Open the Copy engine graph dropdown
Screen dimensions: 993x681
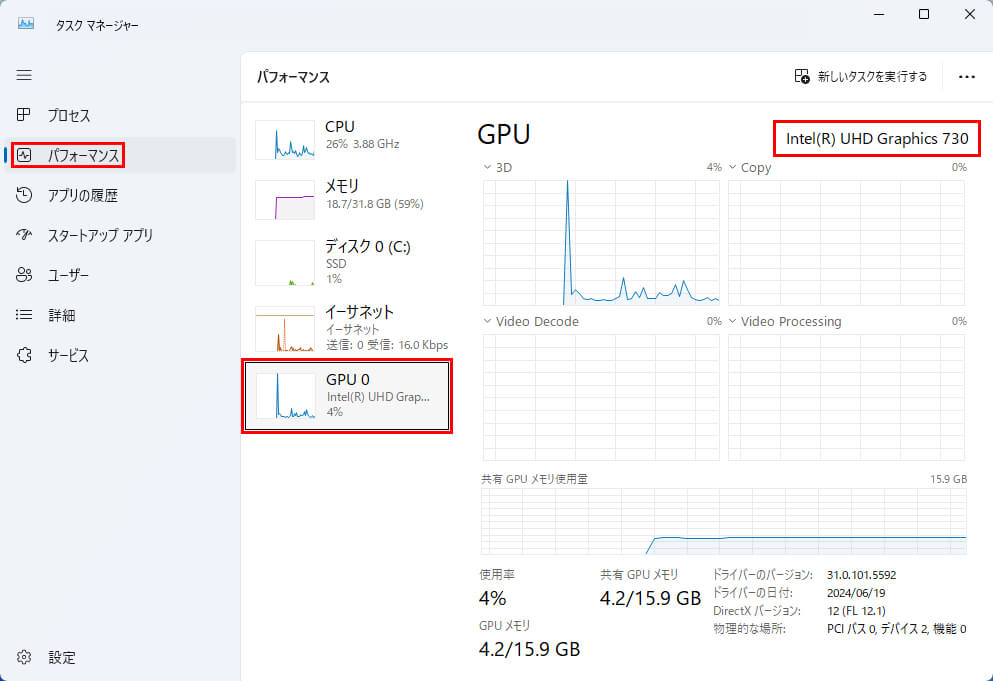[x=732, y=168]
